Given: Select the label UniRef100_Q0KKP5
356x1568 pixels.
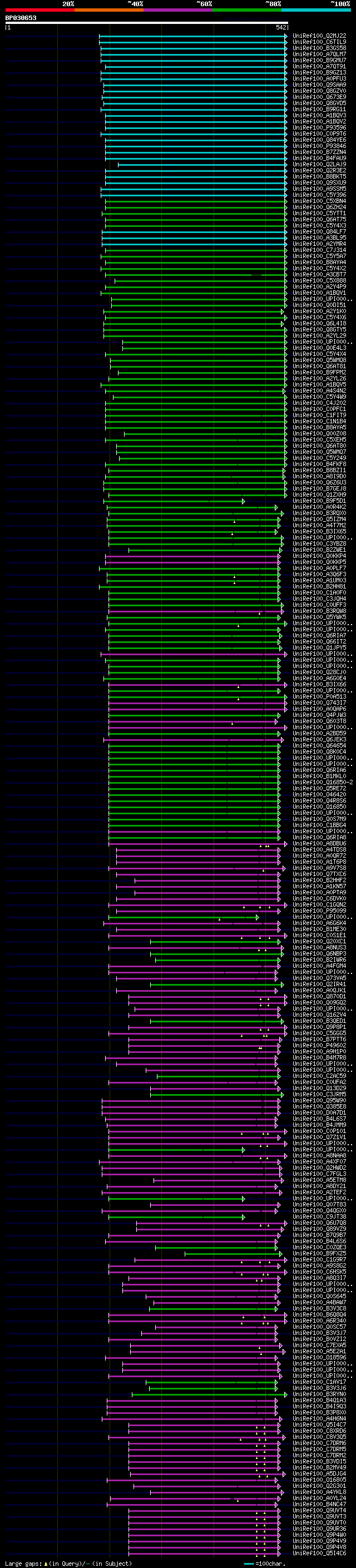Looking at the screenshot, I should coord(319,562).
